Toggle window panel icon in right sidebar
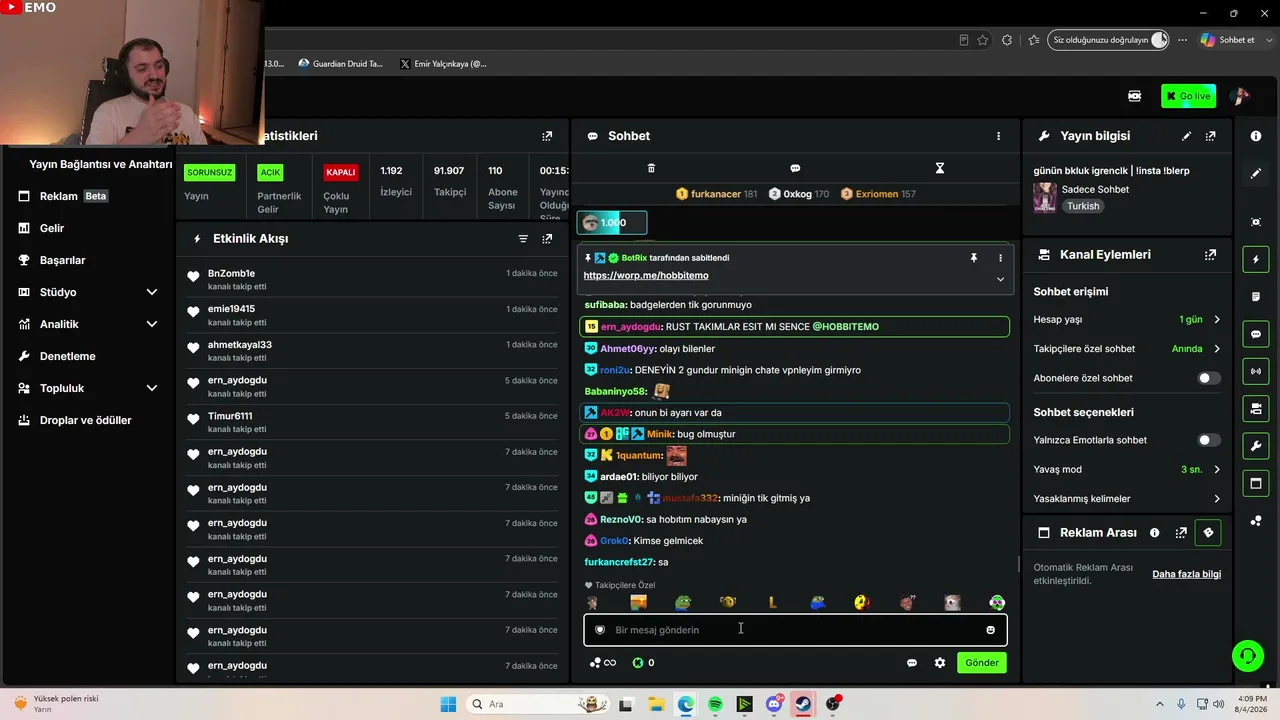 1256,484
